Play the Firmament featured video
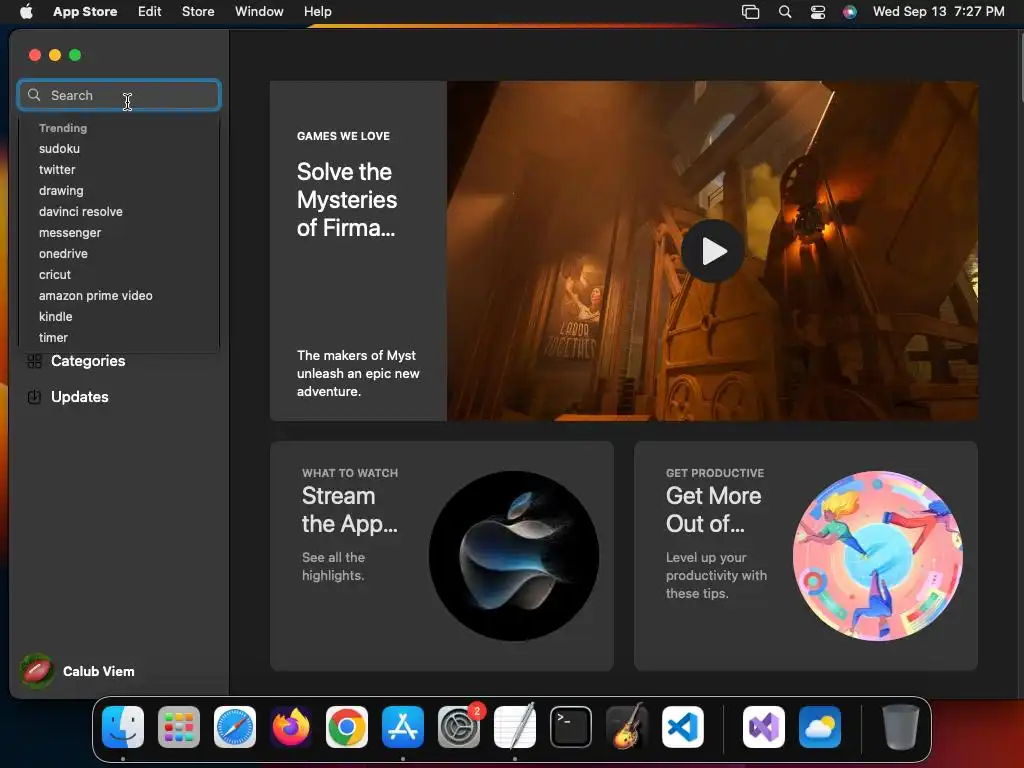Screen dimensions: 1024x768 point(712,251)
